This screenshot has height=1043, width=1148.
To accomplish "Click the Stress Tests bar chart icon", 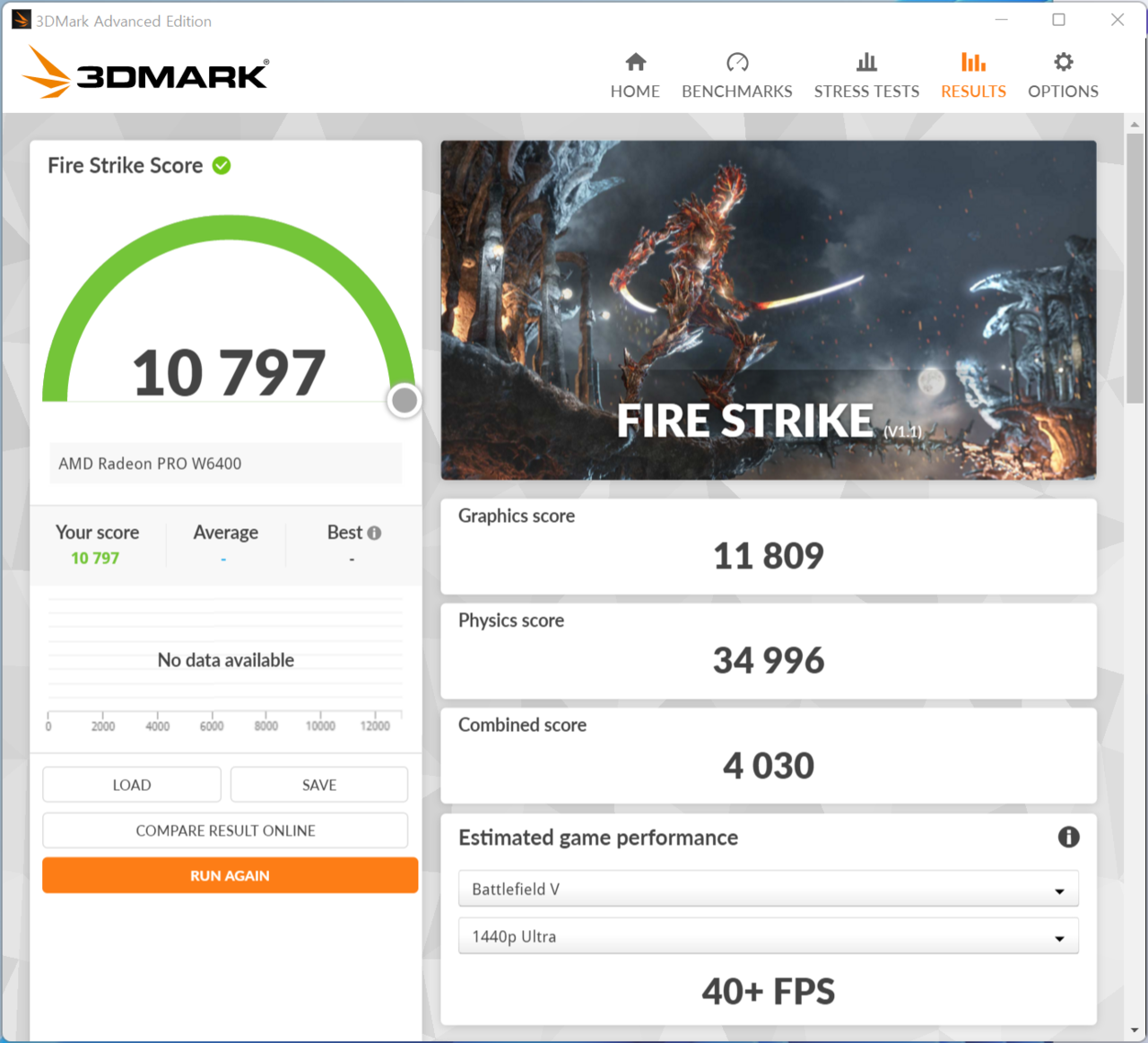I will [x=866, y=62].
